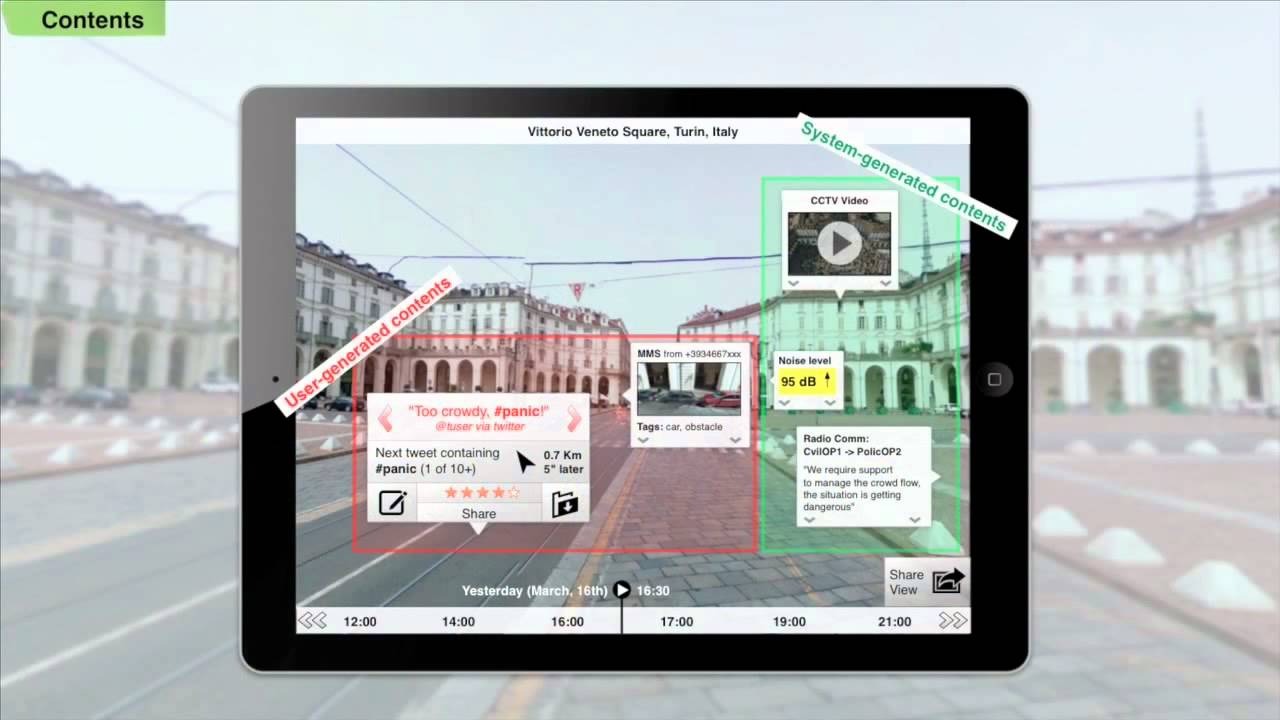The image size is (1280, 720).
Task: Click "Next tweet containing #panic" text
Action: (437, 460)
